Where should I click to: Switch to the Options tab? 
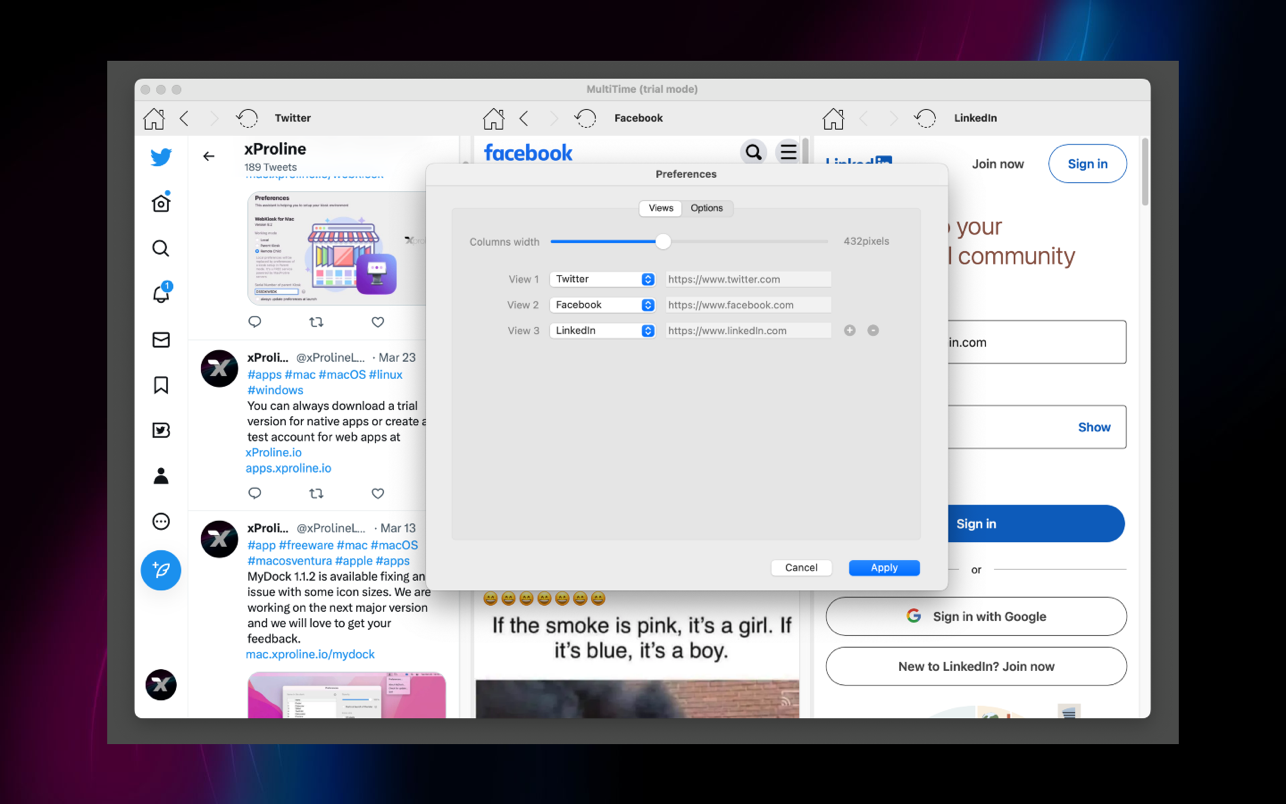[x=707, y=208]
